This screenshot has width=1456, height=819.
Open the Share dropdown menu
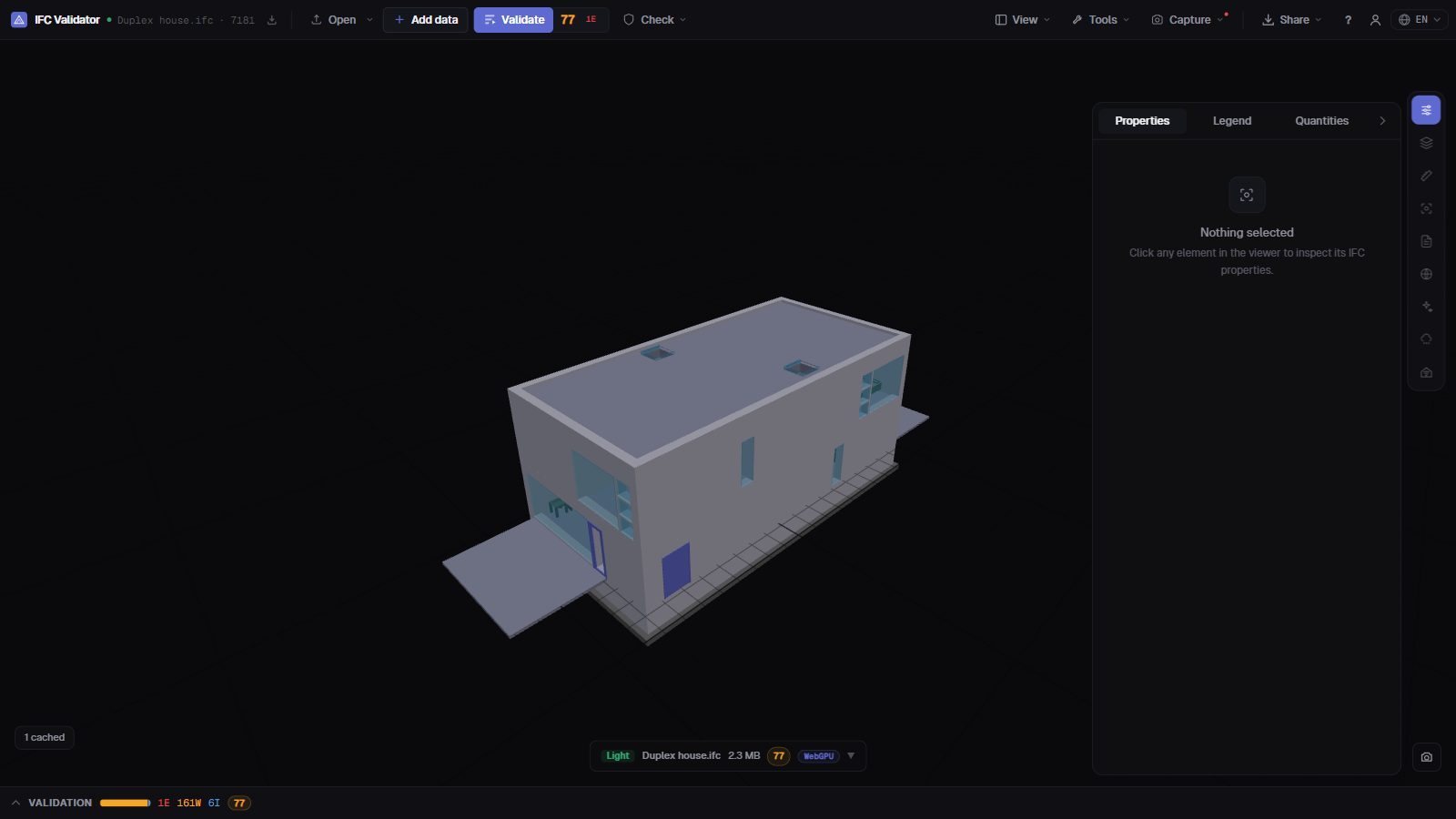click(1291, 20)
